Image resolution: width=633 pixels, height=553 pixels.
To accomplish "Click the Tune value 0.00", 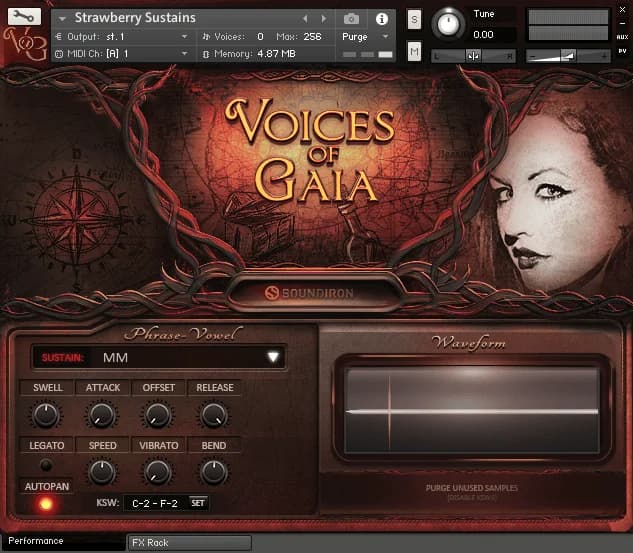I will click(x=483, y=35).
